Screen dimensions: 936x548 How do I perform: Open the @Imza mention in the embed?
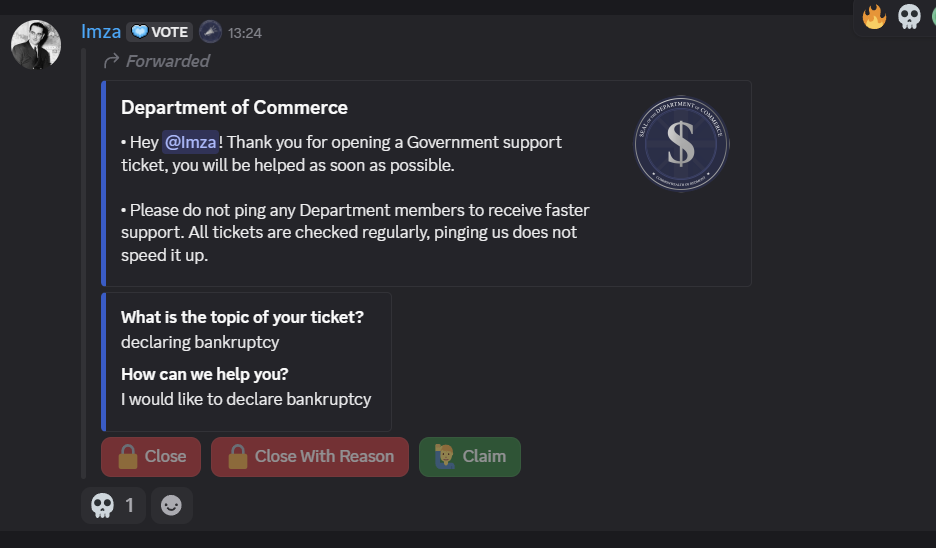(190, 142)
